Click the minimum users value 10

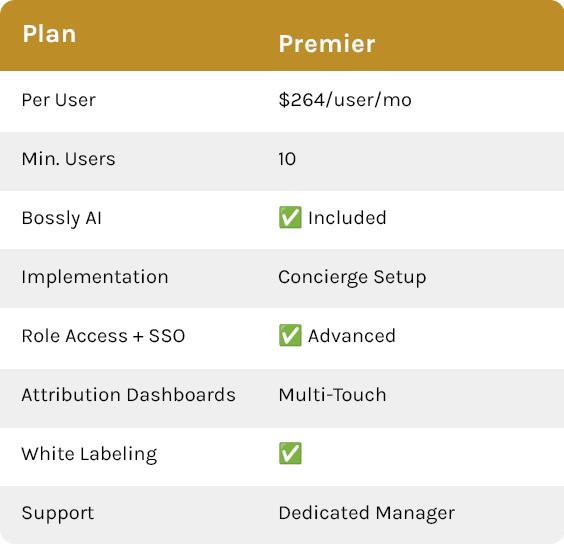[287, 159]
